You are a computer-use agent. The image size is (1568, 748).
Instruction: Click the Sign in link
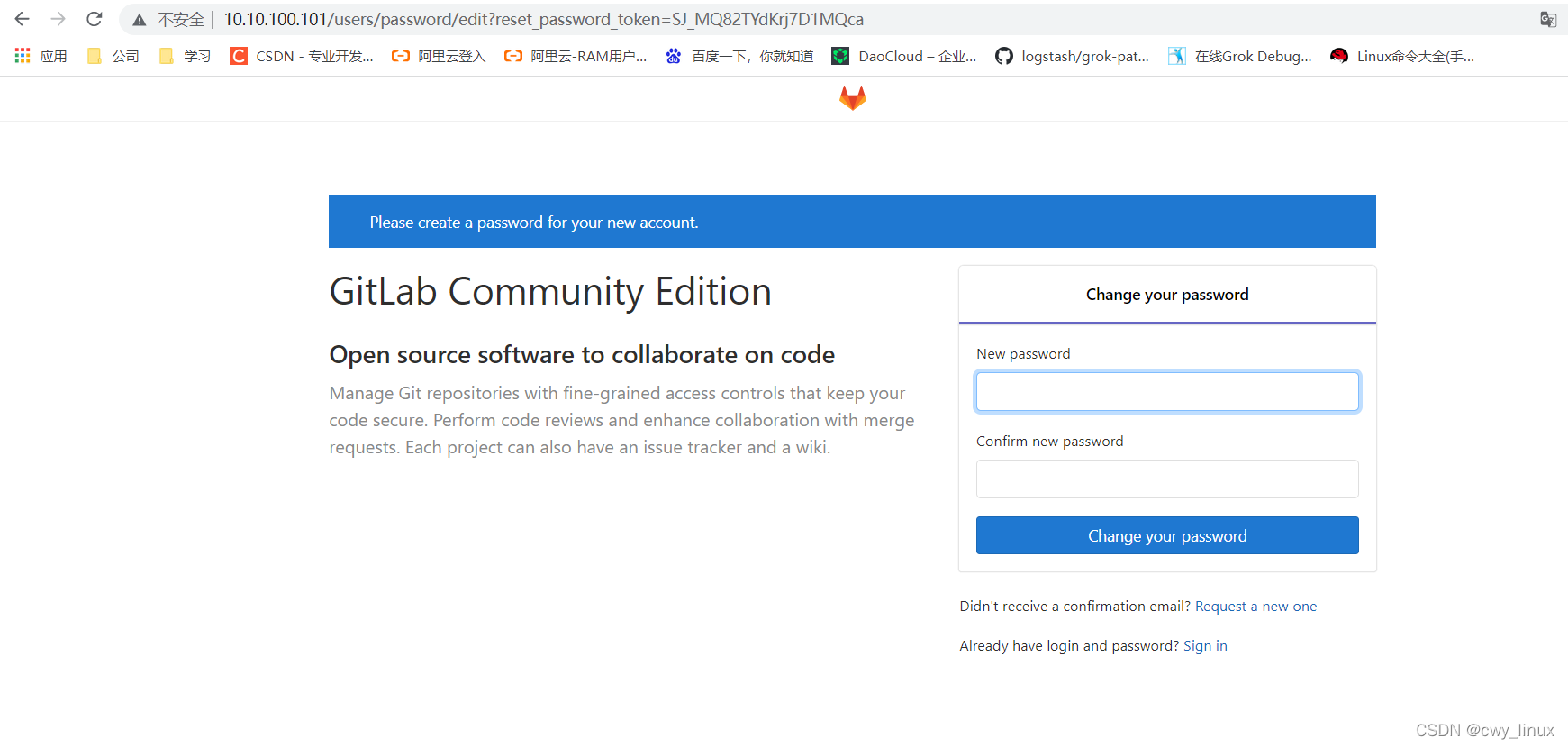click(1205, 646)
